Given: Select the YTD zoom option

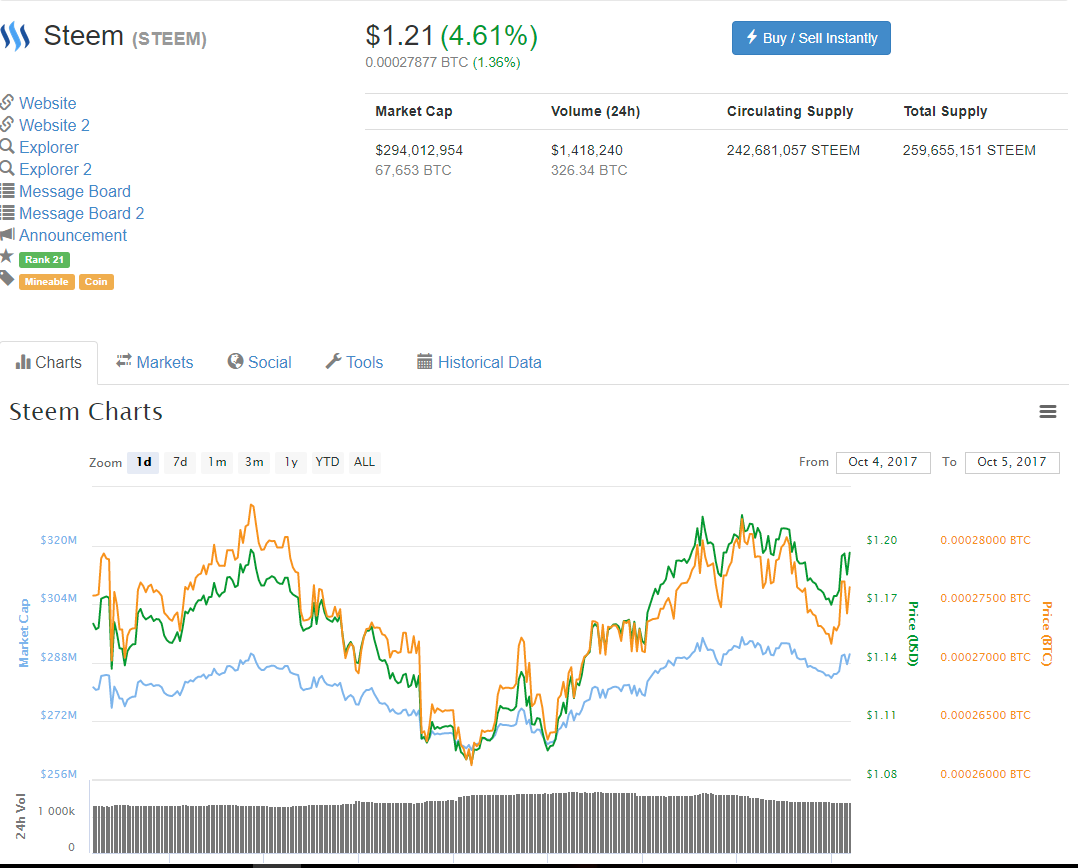Looking at the screenshot, I should 327,462.
